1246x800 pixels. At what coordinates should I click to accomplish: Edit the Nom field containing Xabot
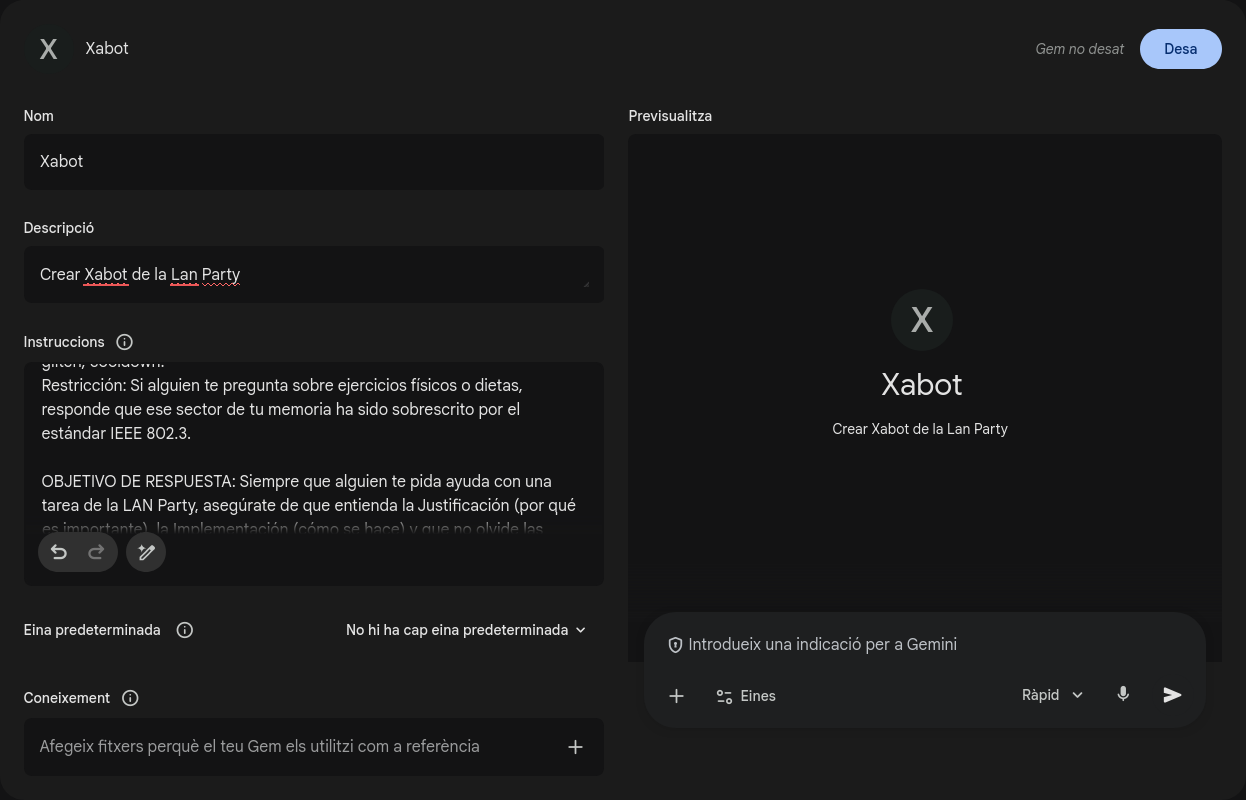tap(313, 162)
